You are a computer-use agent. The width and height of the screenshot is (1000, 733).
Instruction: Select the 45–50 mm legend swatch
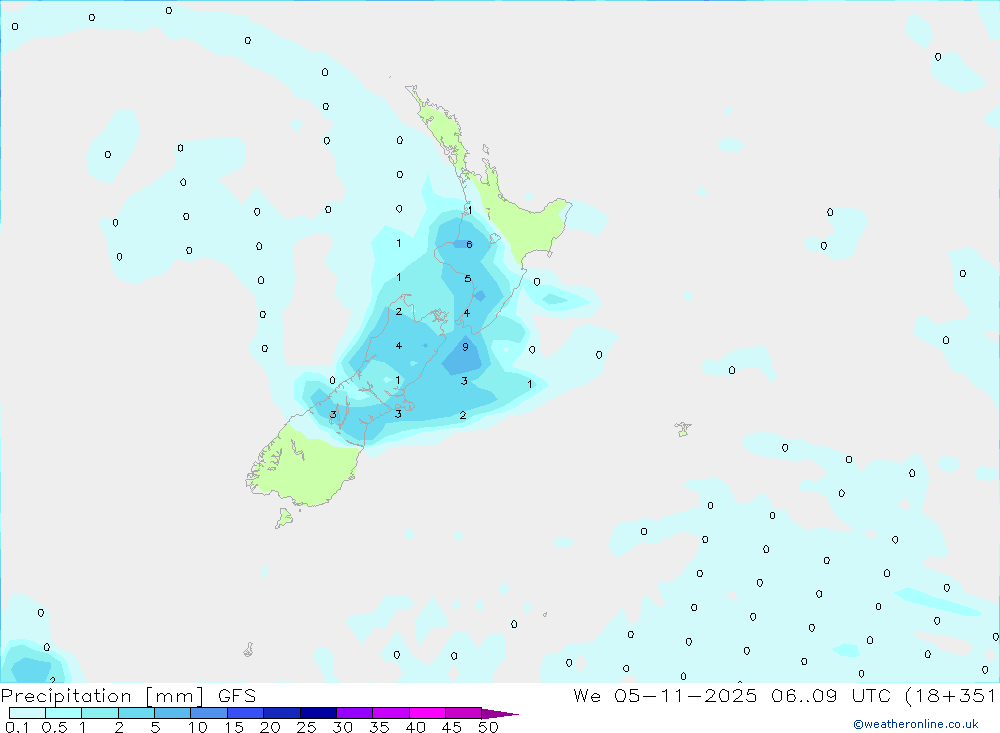(464, 713)
